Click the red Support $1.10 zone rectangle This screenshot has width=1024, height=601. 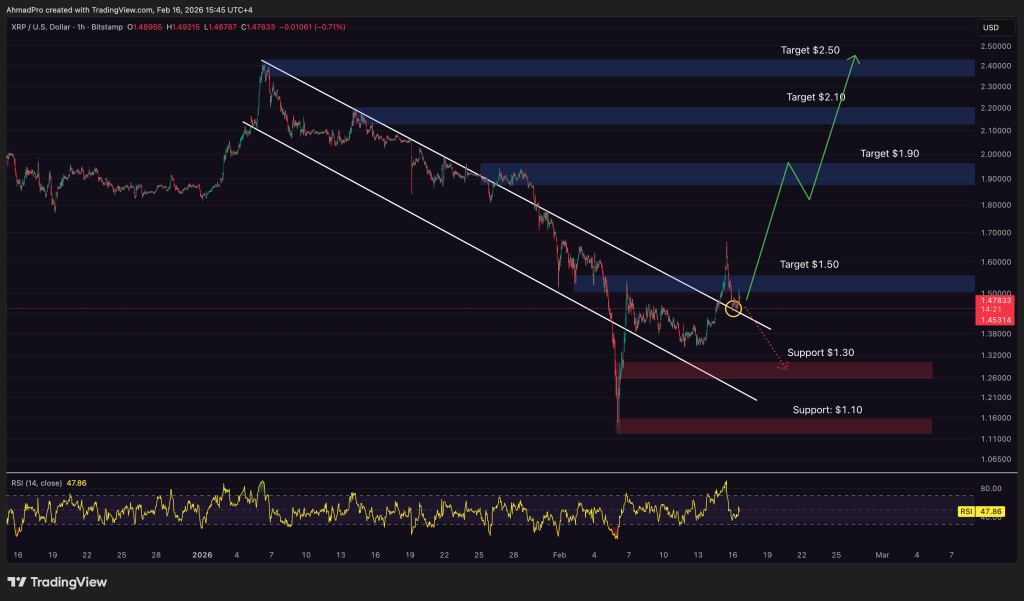774,427
